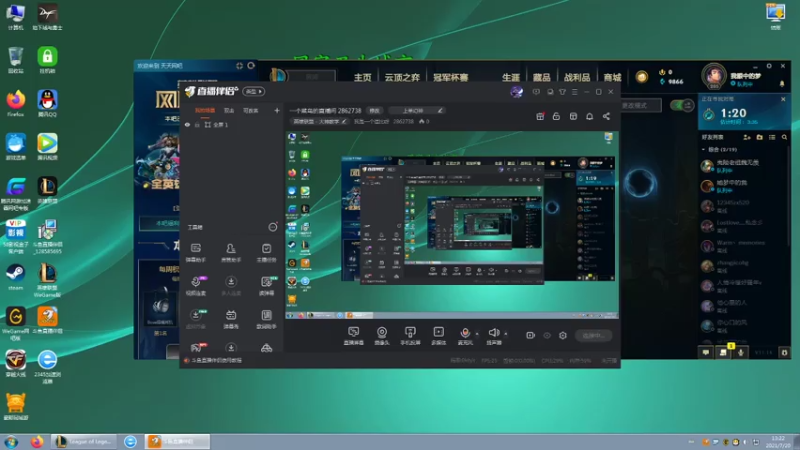Click the mode pill button next to 直播伴侣 logo

click(254, 91)
